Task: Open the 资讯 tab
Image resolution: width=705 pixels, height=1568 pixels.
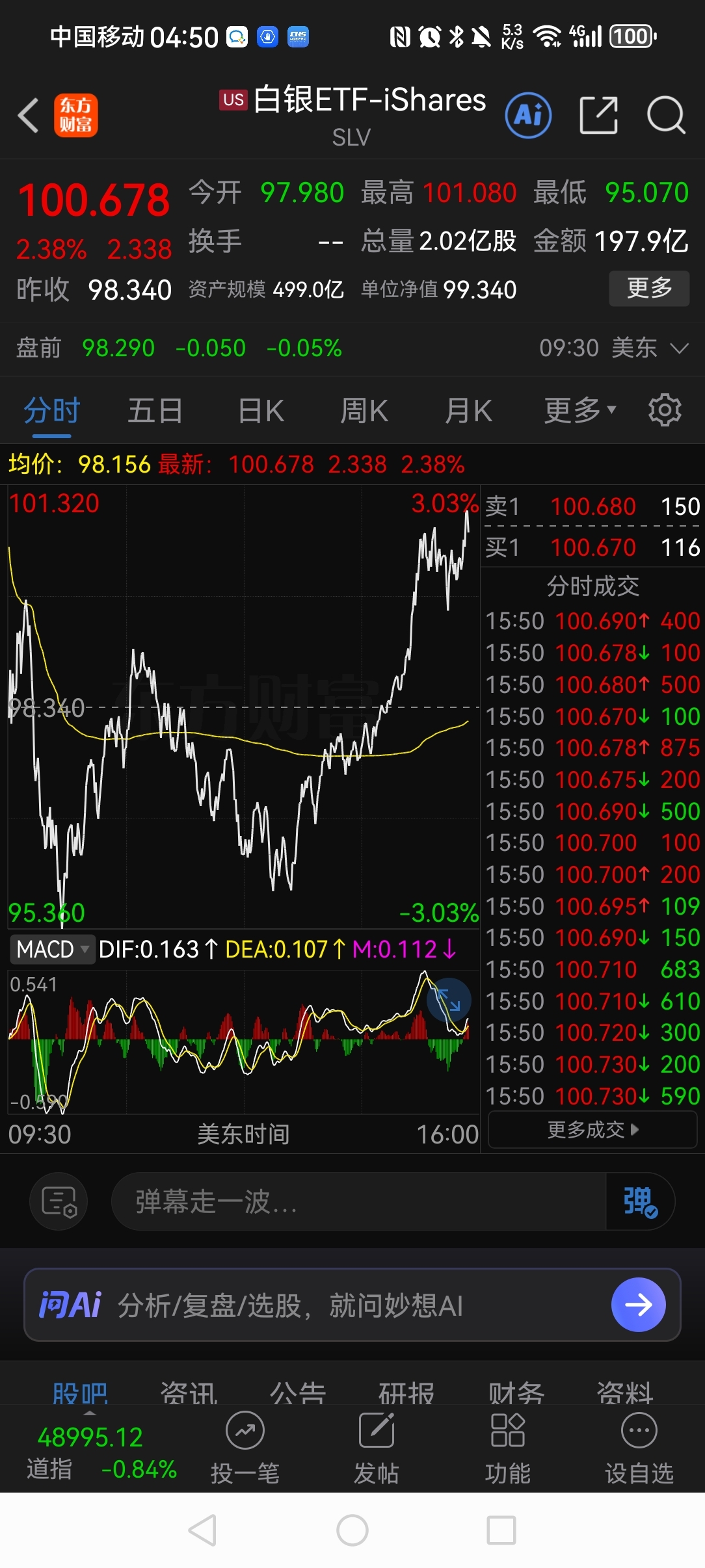Action: coord(189,1392)
